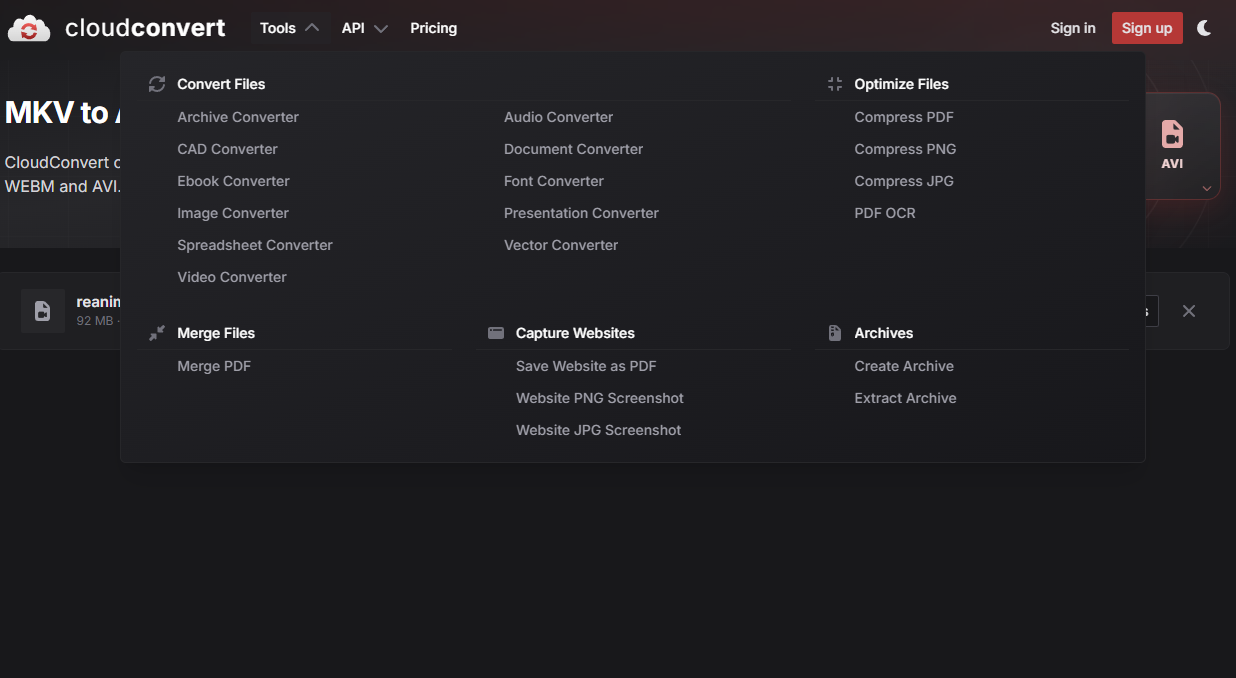Open the Image Converter tool
Screen dimensions: 1236x678
[233, 213]
